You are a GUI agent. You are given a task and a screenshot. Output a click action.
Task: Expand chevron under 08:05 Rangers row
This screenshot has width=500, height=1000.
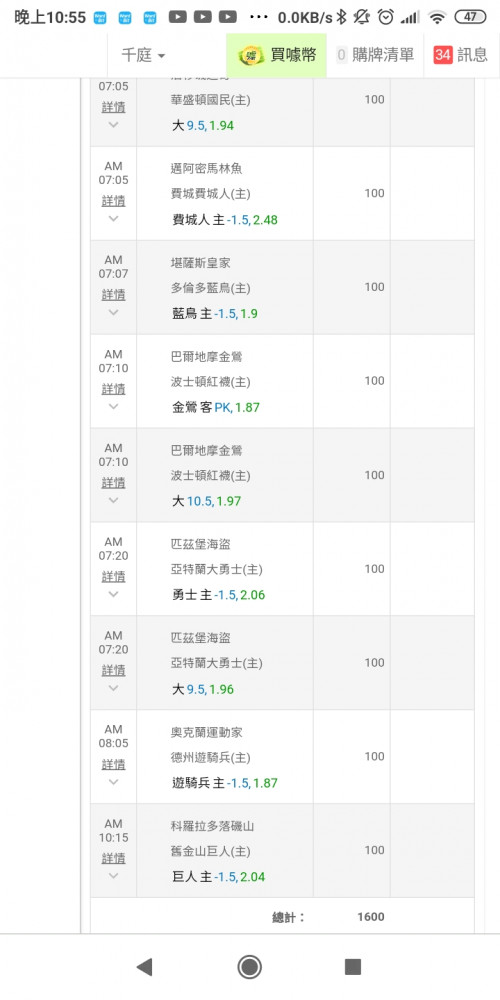(x=114, y=782)
